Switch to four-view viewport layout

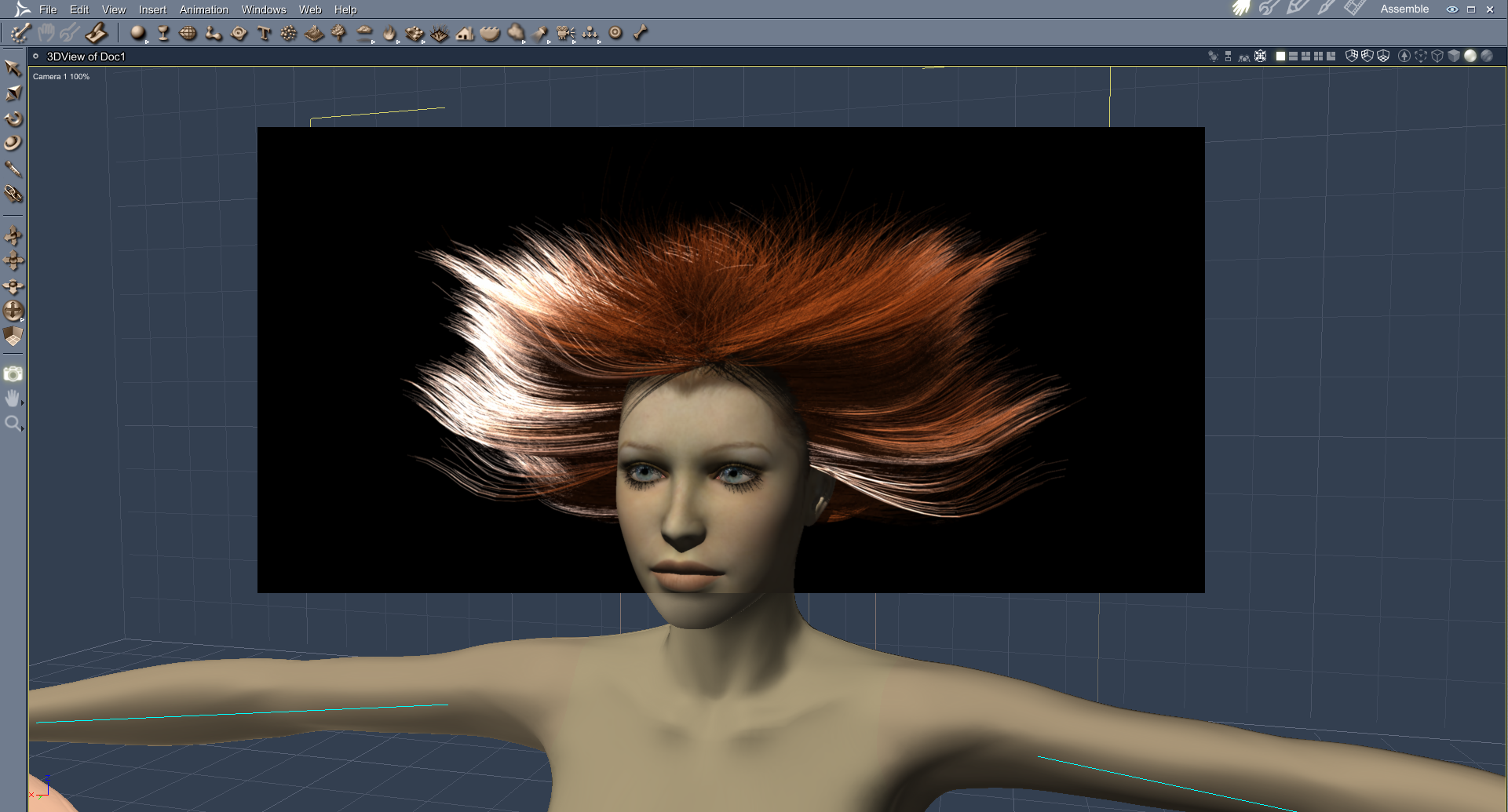pyautogui.click(x=1318, y=56)
